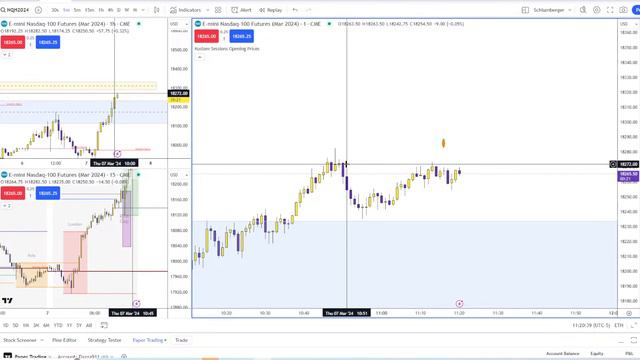Select the 1m timeframe
640x360 pixels.
tap(66, 10)
